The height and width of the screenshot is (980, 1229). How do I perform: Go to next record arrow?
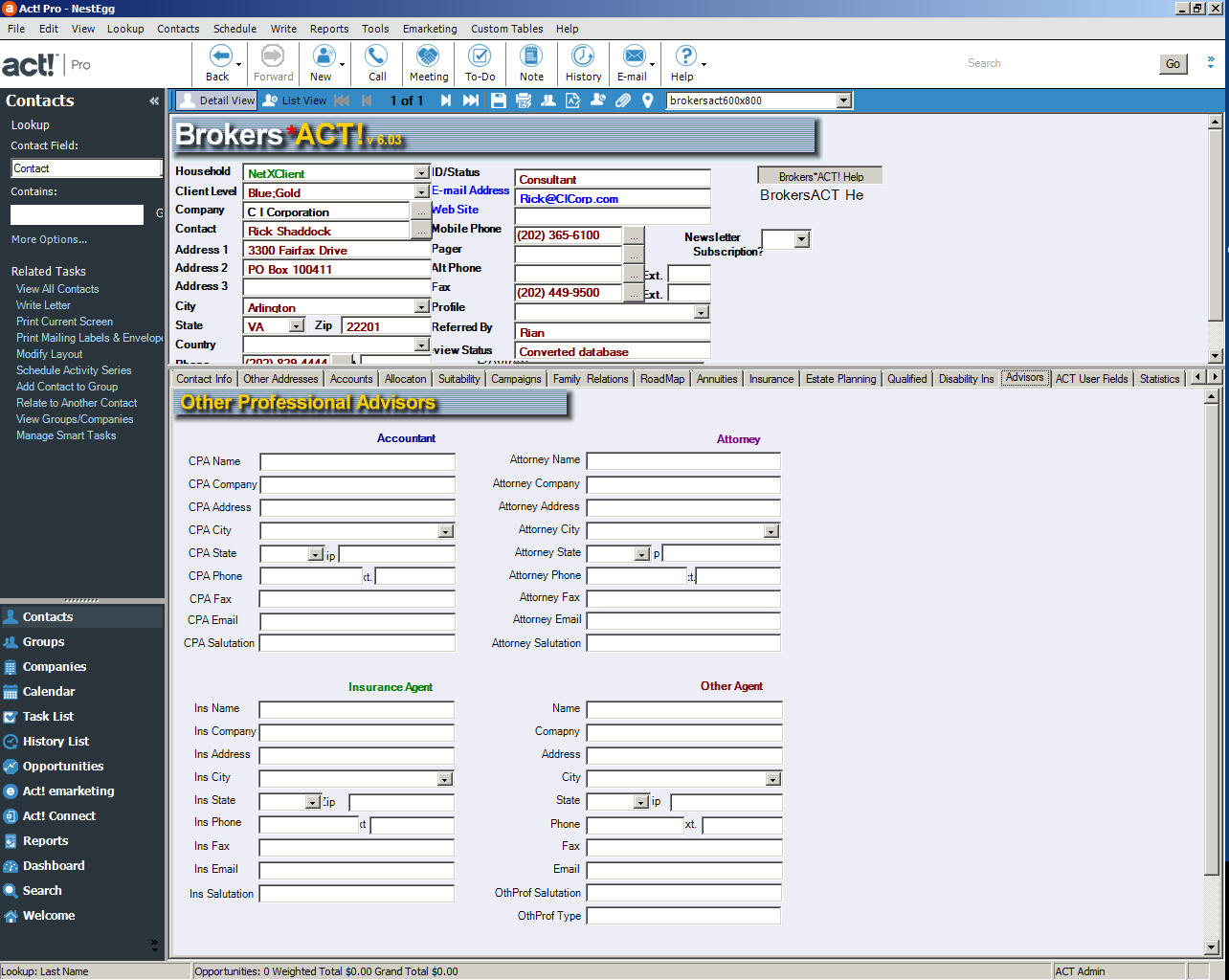tap(446, 100)
